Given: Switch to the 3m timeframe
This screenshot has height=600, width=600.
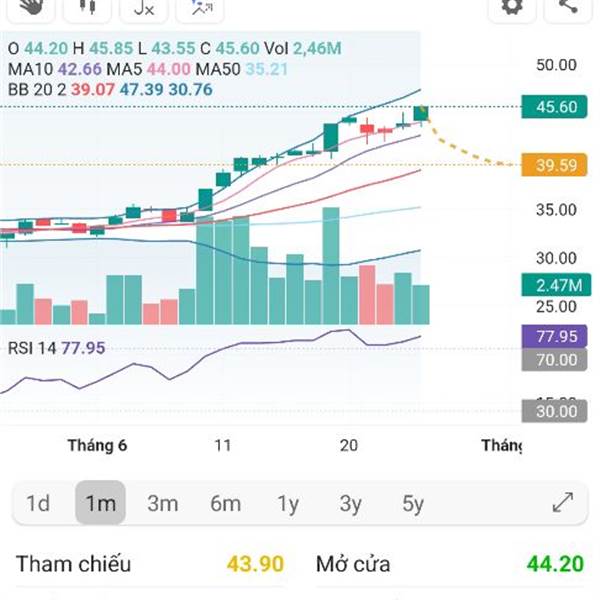Looking at the screenshot, I should click(x=163, y=503).
